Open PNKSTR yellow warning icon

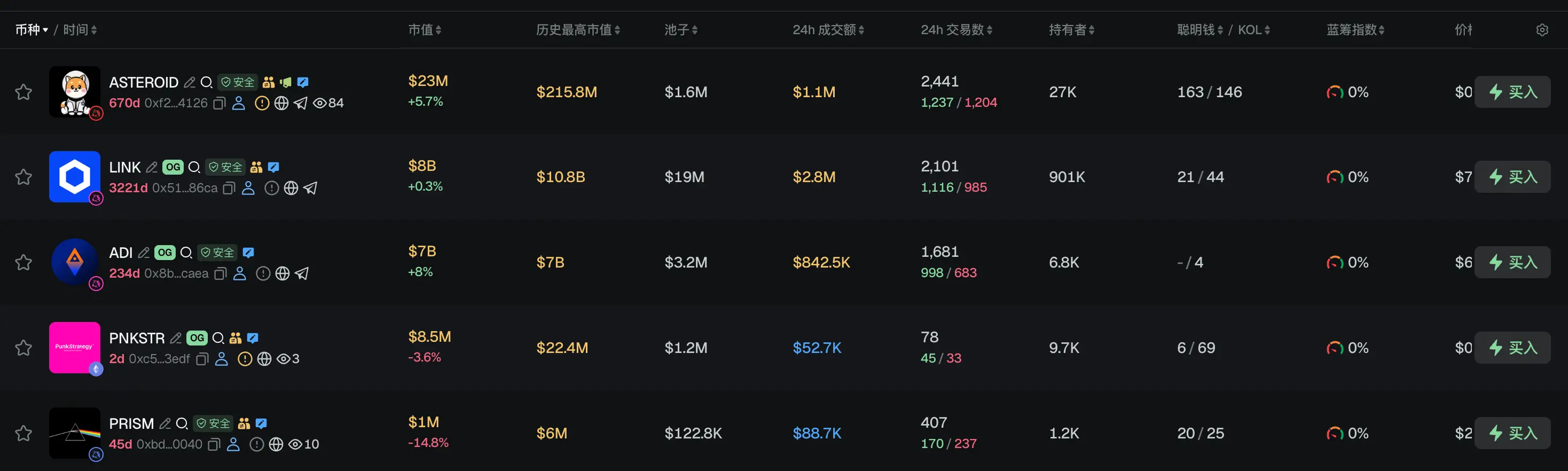(245, 359)
